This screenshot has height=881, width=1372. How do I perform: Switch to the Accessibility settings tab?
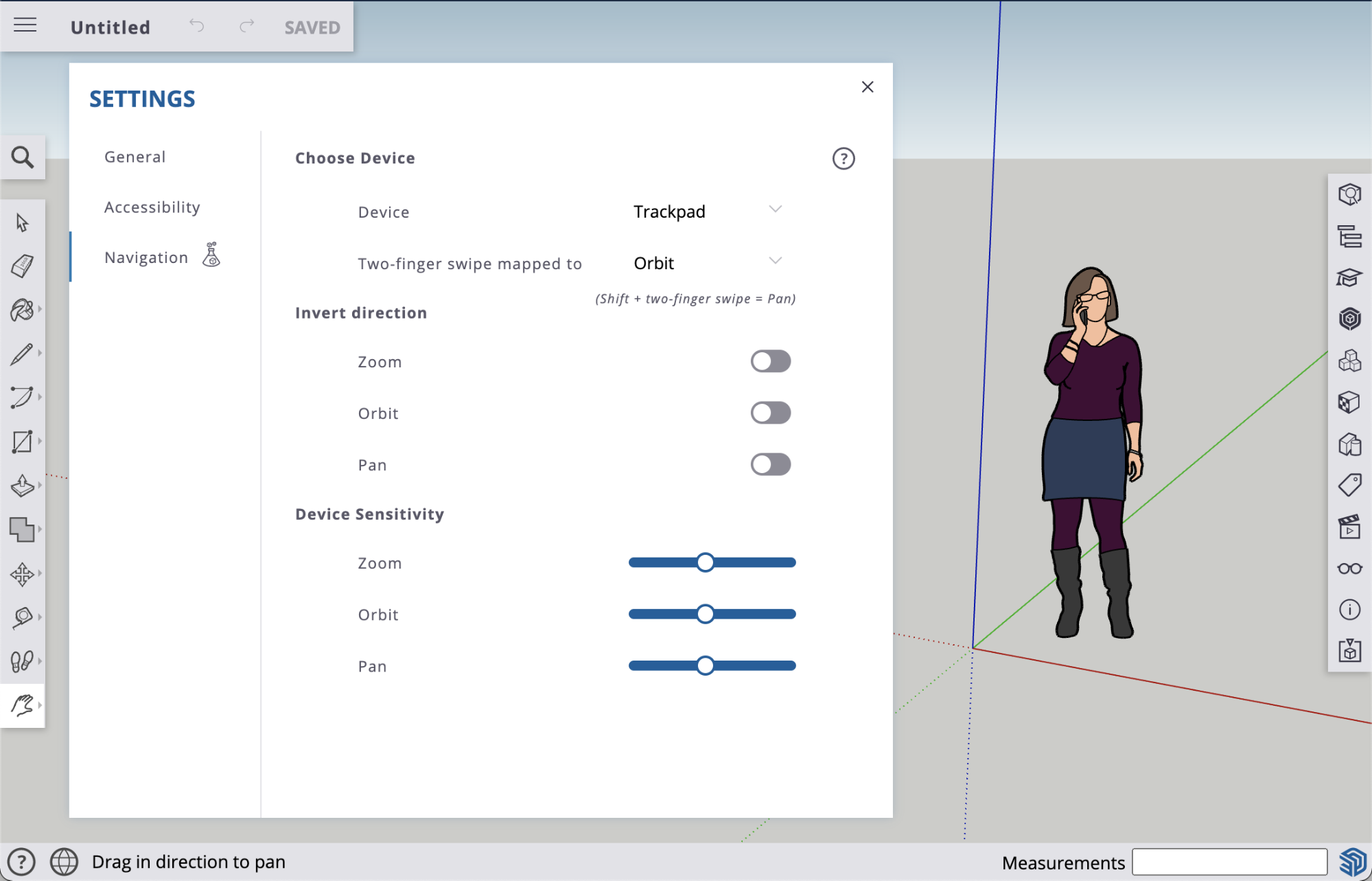(x=152, y=207)
